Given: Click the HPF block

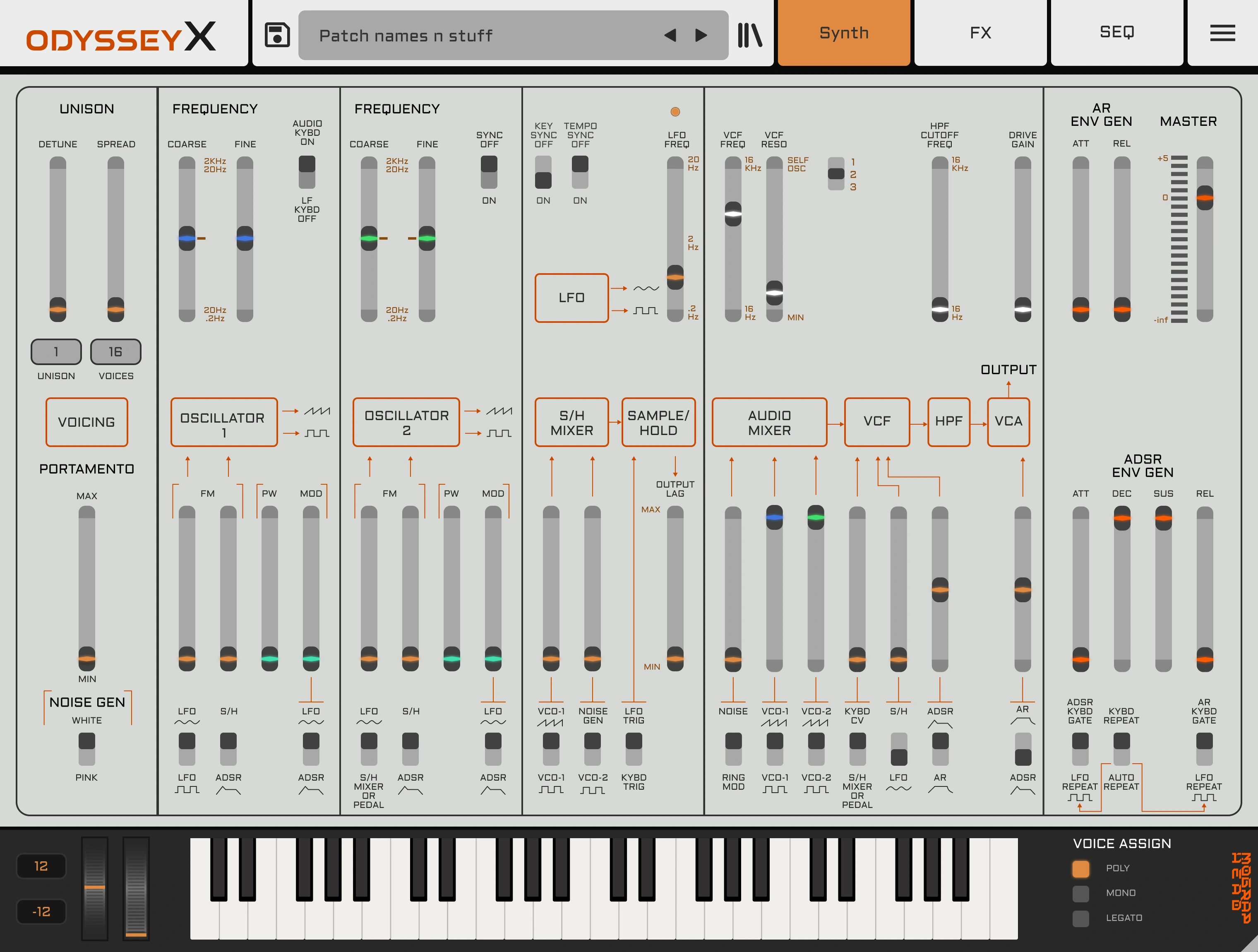Looking at the screenshot, I should point(948,422).
